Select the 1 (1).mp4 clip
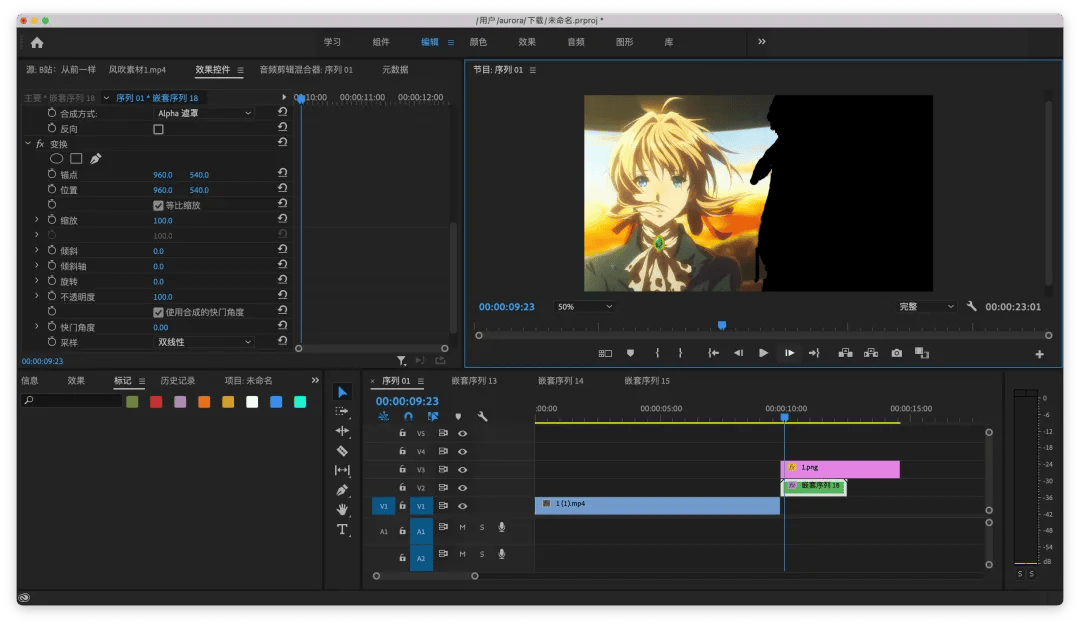The height and width of the screenshot is (625, 1080). pos(657,506)
